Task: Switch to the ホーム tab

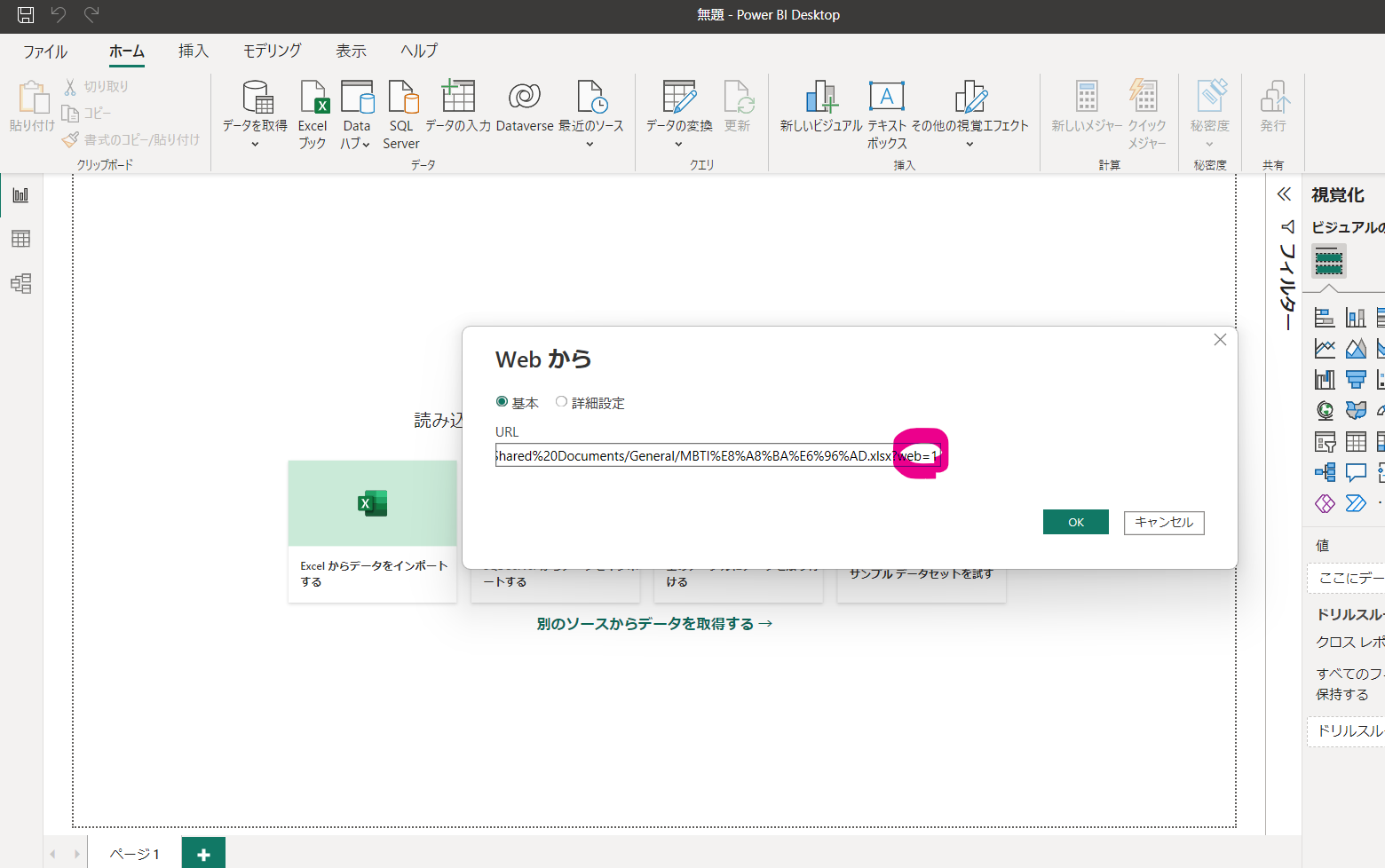Action: (x=127, y=51)
